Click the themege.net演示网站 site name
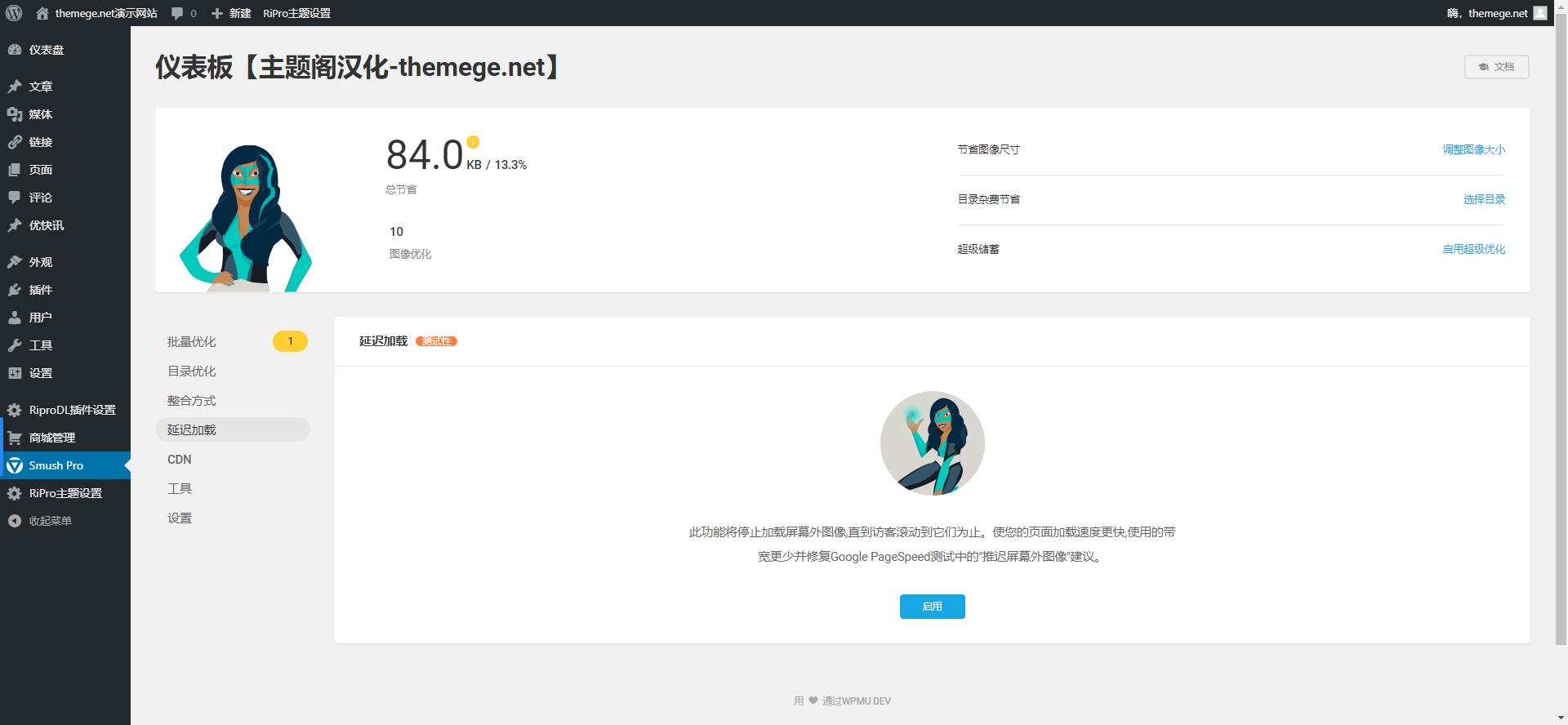The width and height of the screenshot is (1568, 725). (106, 13)
